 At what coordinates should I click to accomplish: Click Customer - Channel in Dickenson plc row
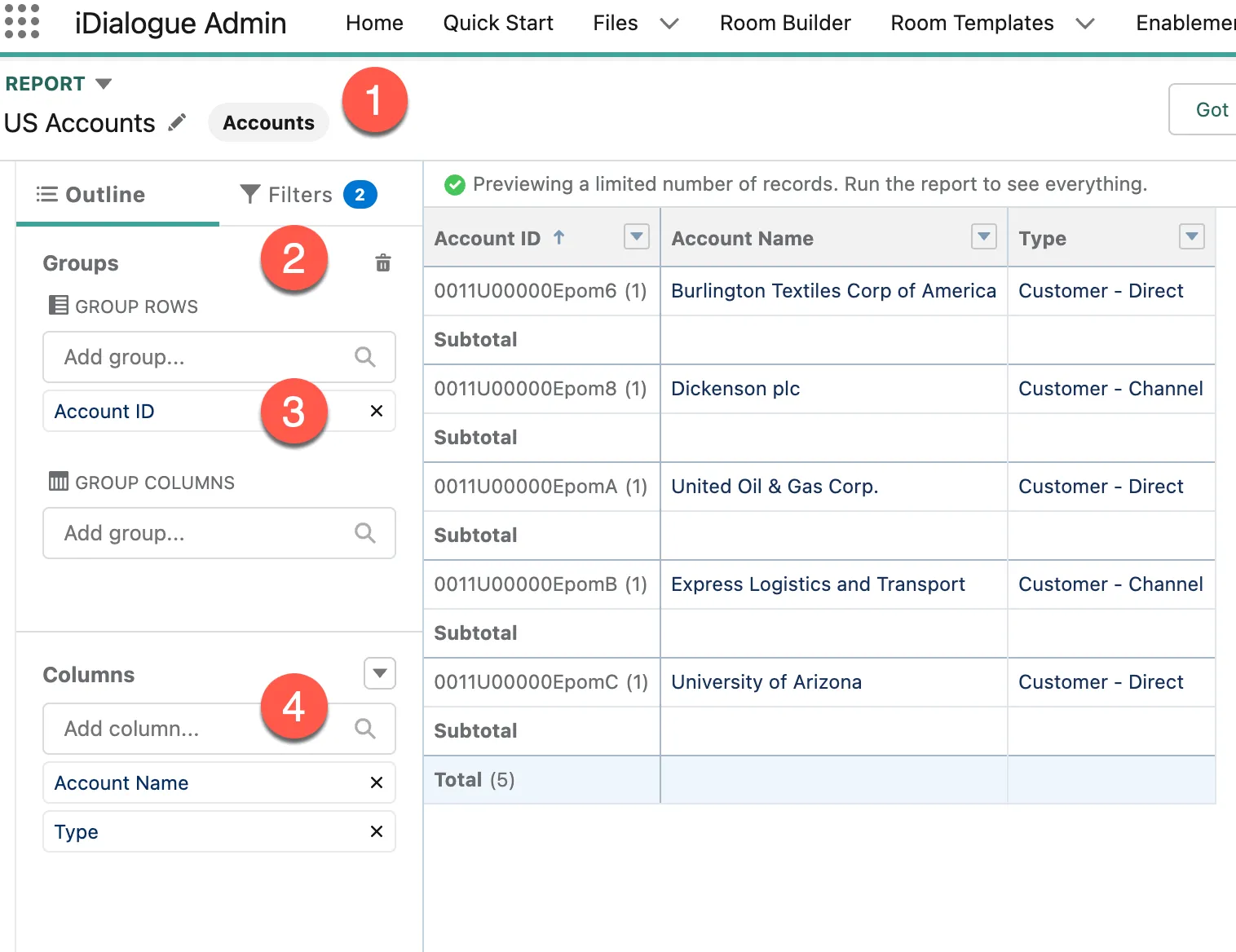pos(1110,388)
